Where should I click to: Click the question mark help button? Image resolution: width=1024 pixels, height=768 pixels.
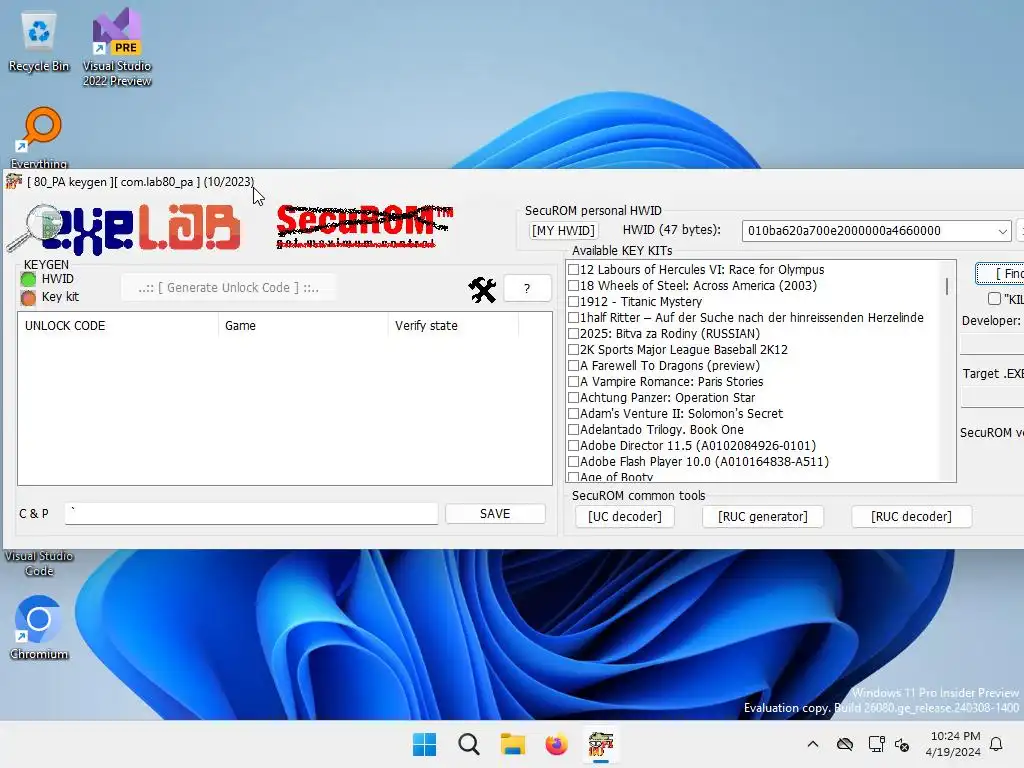[527, 289]
